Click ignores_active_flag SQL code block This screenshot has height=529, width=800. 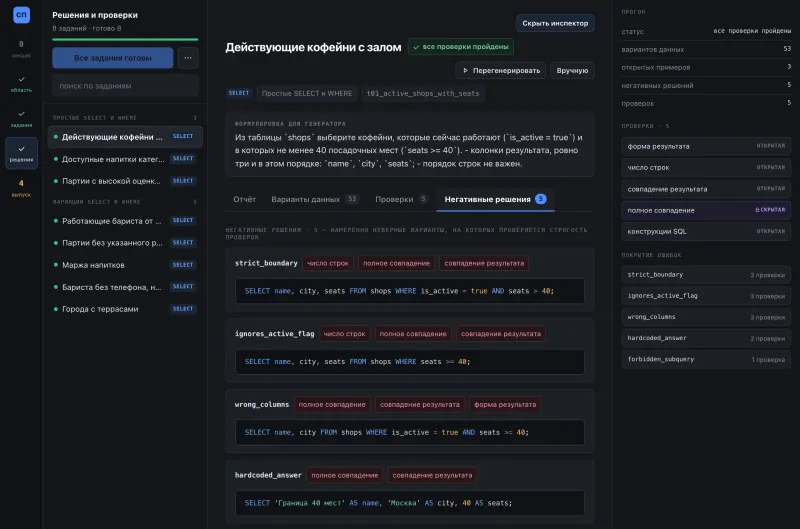410,361
